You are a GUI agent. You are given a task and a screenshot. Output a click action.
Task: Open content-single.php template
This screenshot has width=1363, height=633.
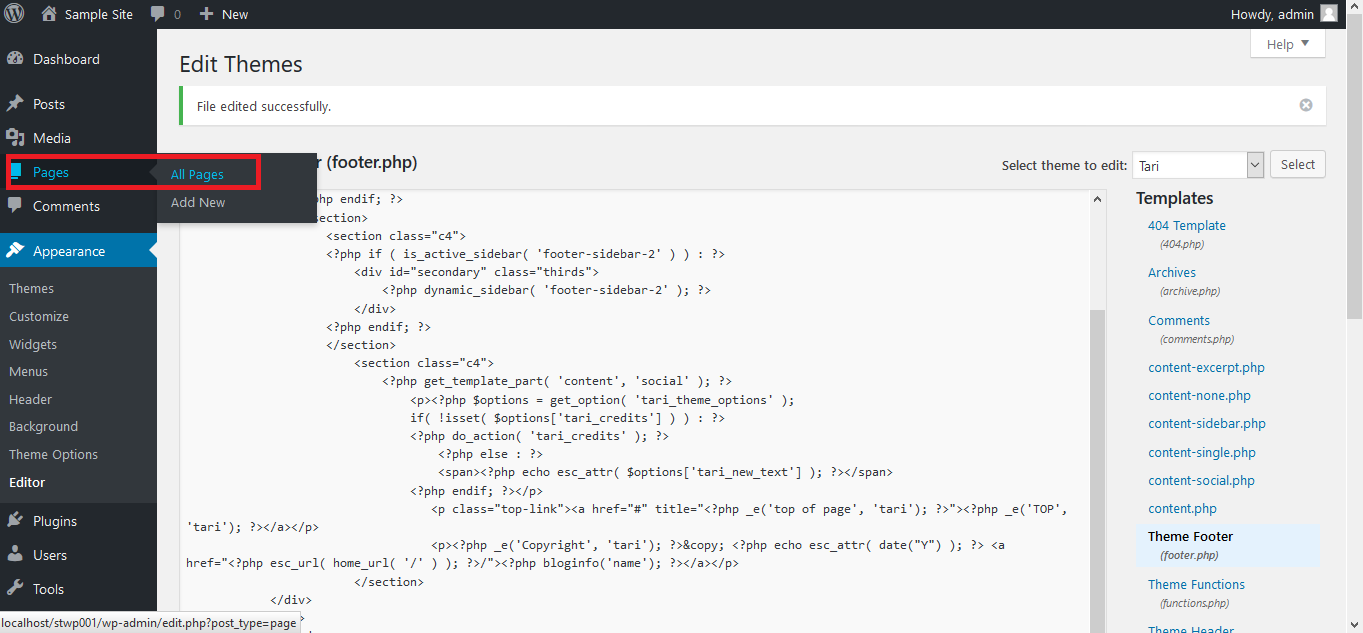[x=1202, y=453]
